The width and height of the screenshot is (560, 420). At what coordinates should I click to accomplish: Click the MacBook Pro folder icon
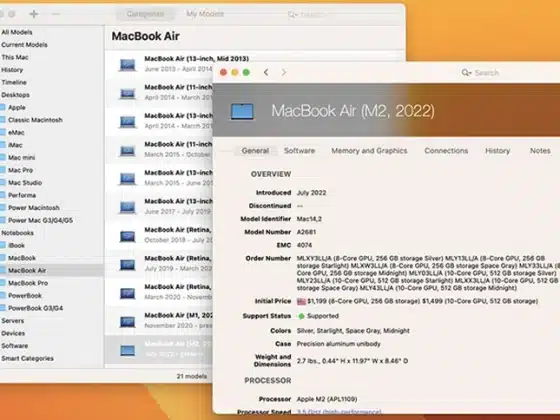tap(2, 283)
